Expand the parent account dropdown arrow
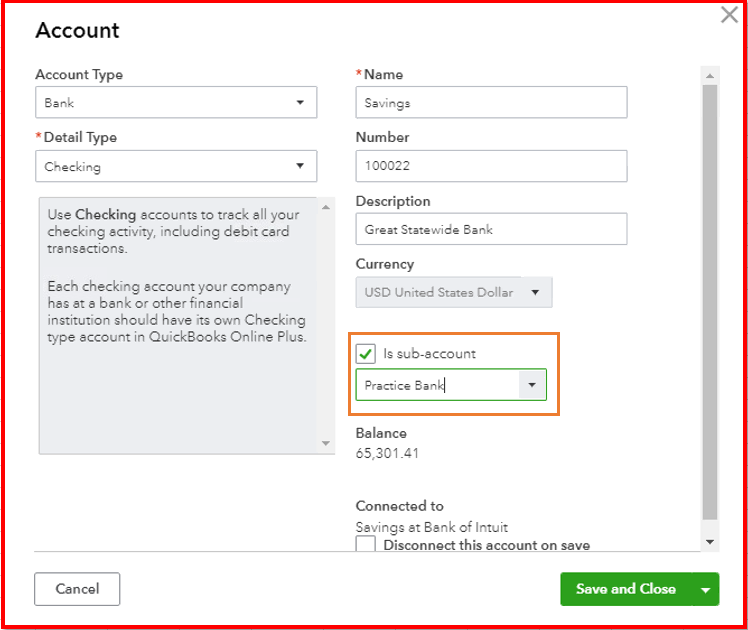 pos(532,385)
